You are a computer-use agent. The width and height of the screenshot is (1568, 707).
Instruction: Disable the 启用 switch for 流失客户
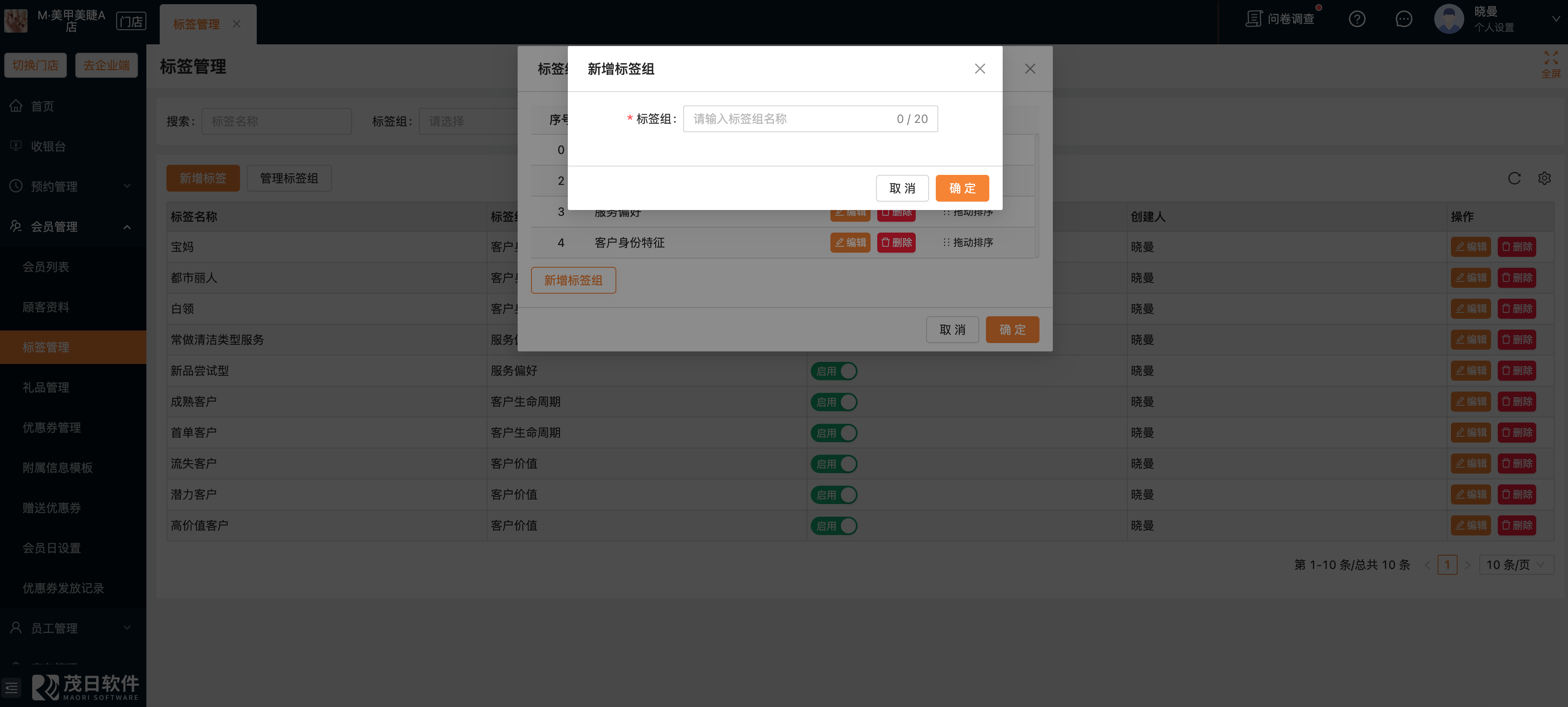(833, 464)
